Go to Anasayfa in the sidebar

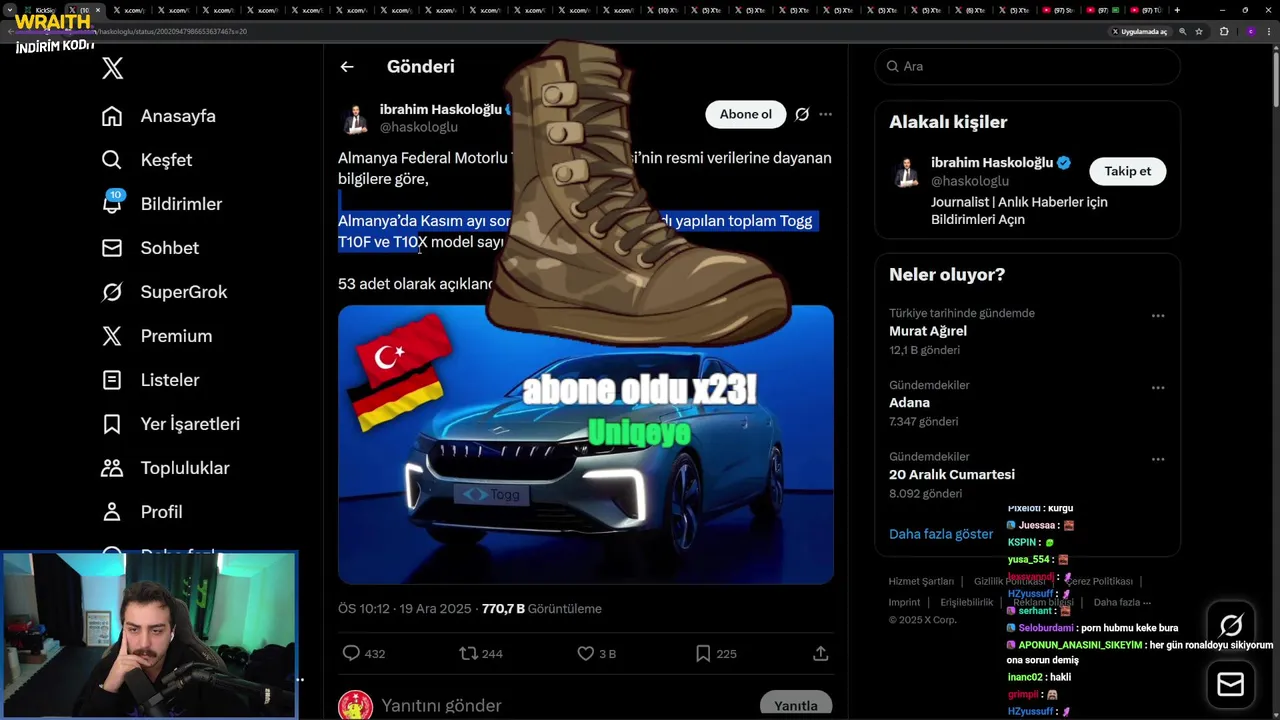click(159, 116)
